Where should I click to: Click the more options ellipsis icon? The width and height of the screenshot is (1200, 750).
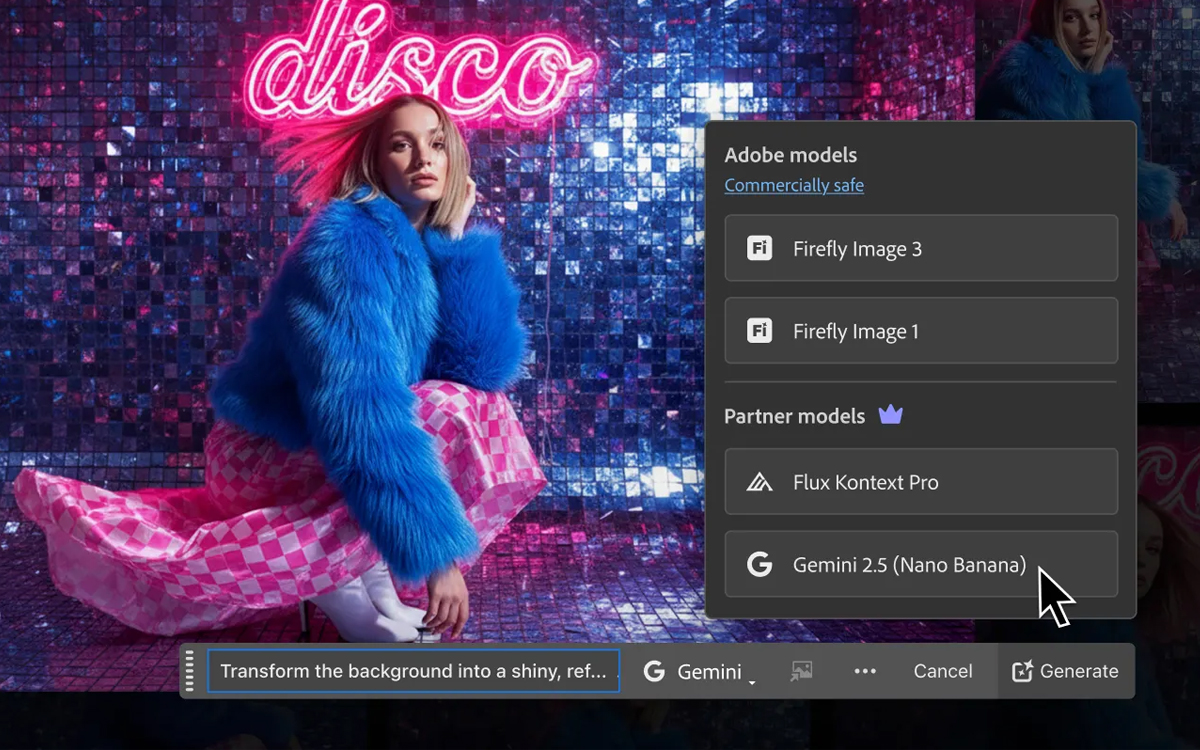(x=864, y=671)
